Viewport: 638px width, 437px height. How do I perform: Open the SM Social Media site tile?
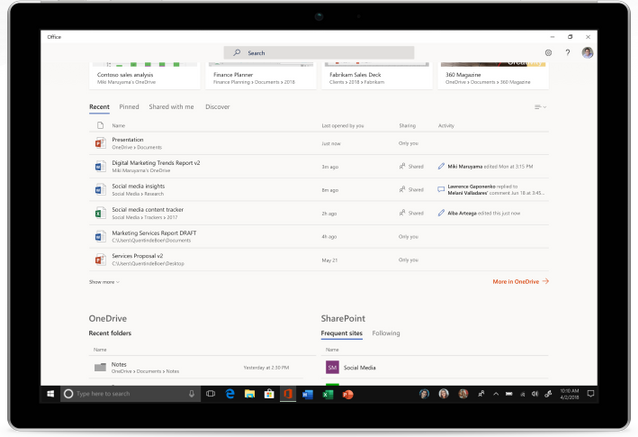(332, 367)
